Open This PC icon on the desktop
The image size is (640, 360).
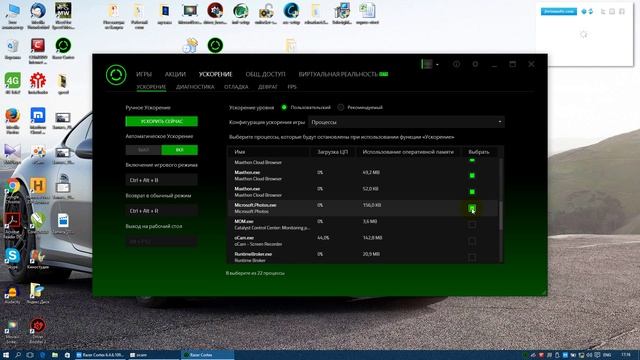[13, 16]
